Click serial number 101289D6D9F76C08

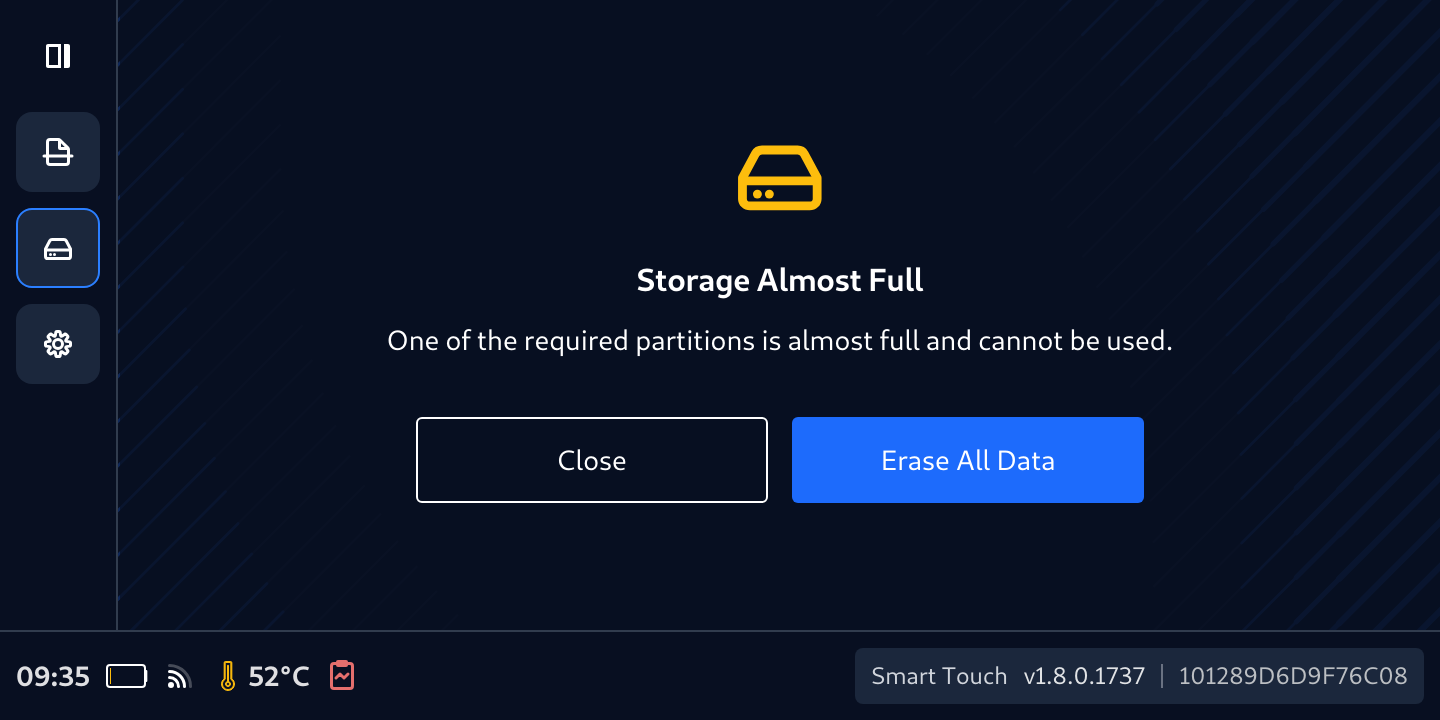tap(1293, 676)
